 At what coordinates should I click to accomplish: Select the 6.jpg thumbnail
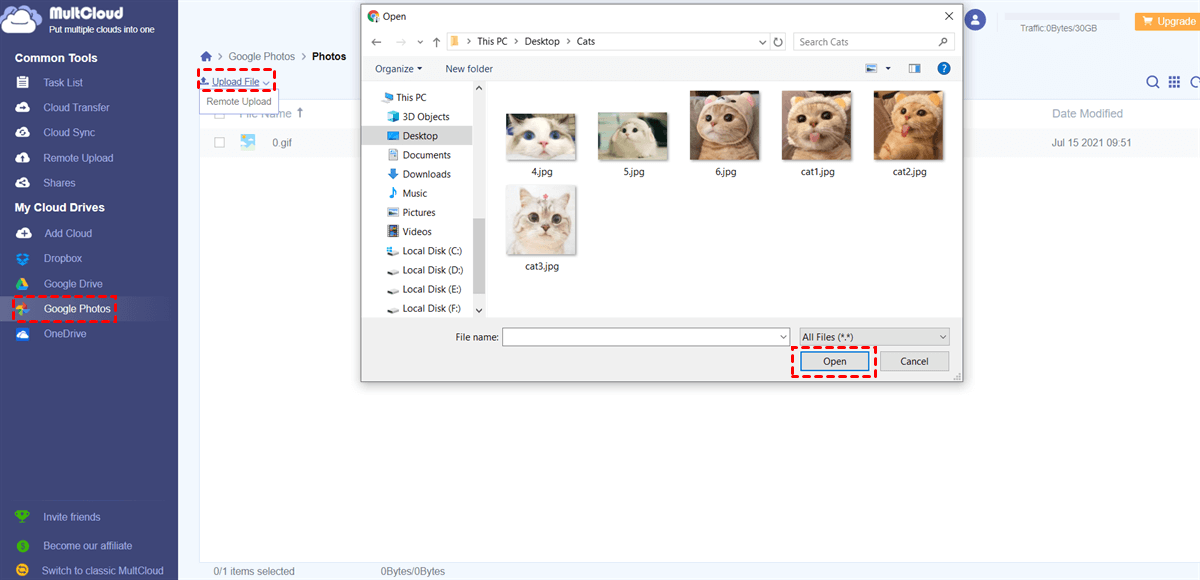click(x=725, y=126)
